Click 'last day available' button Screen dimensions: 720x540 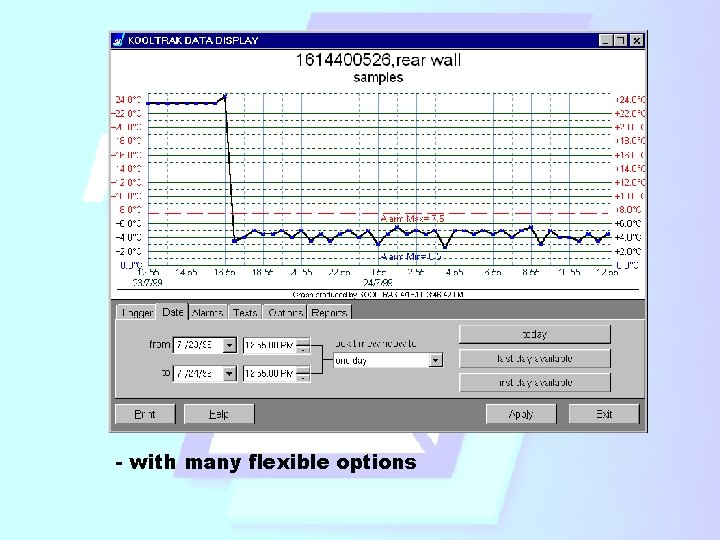535,358
